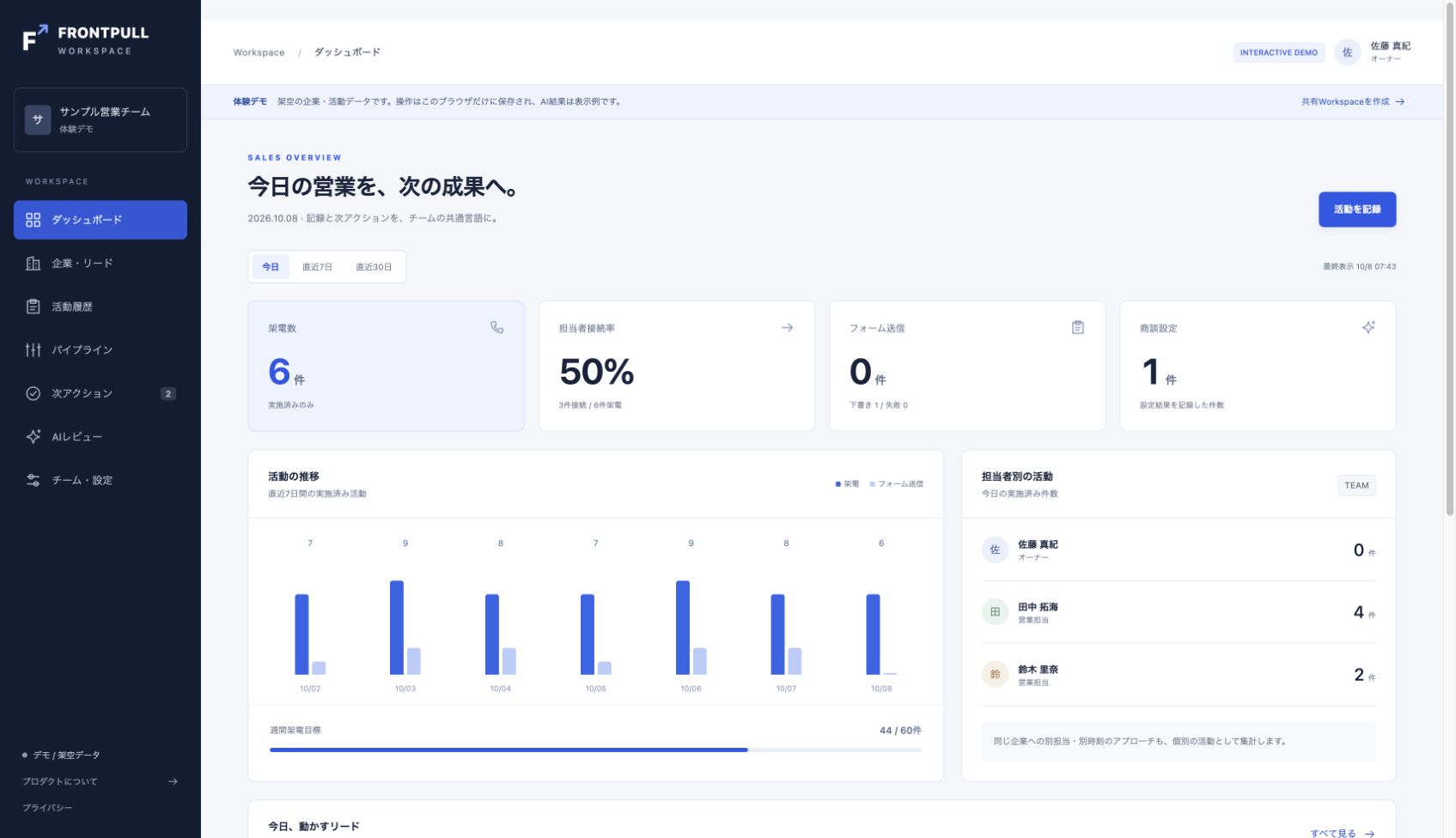Image resolution: width=1456 pixels, height=838 pixels.
Task: Click the 10/03 架電 bar in chart
Action: [397, 628]
